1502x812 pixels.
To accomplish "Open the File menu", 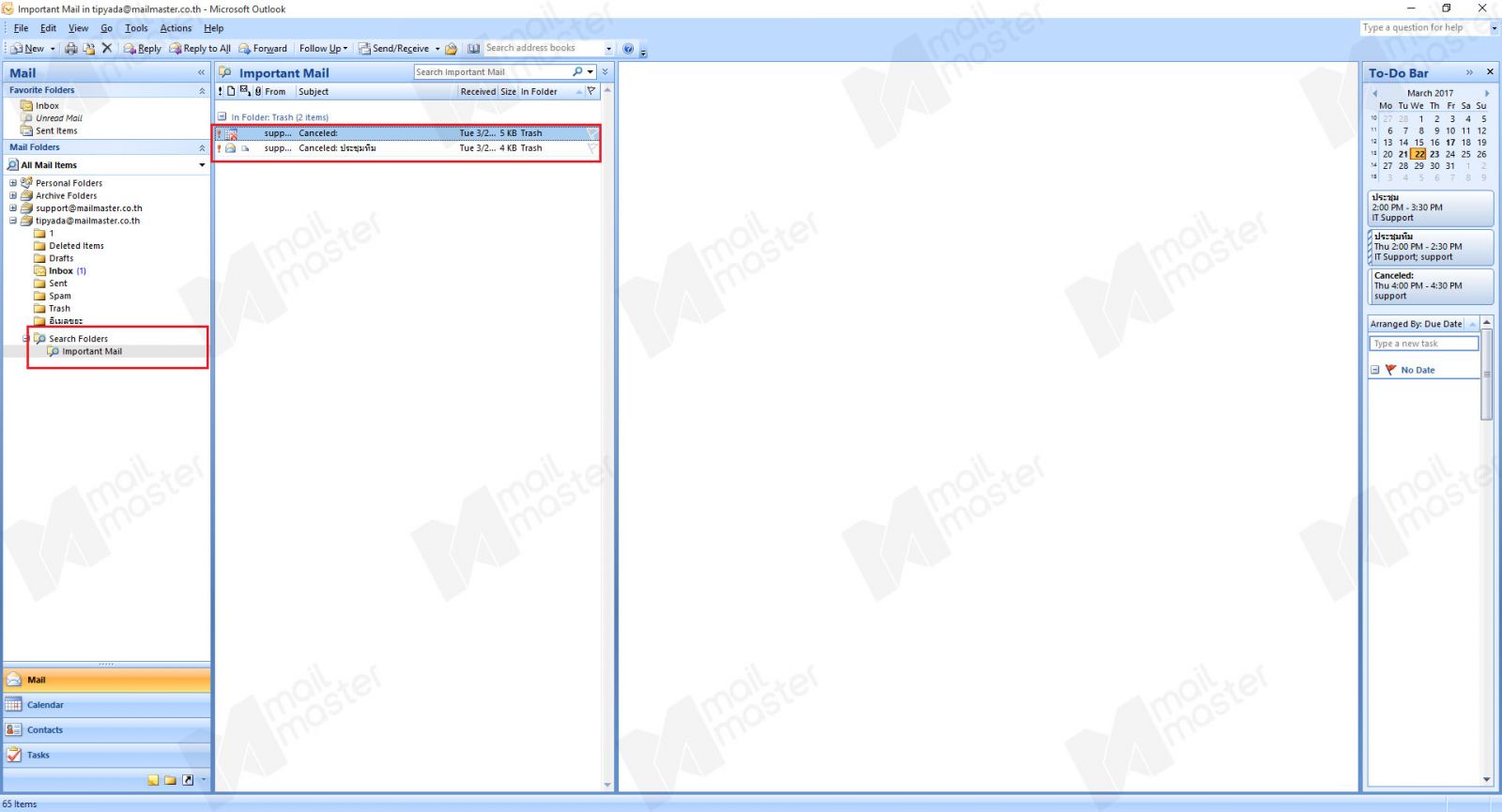I will 21,28.
